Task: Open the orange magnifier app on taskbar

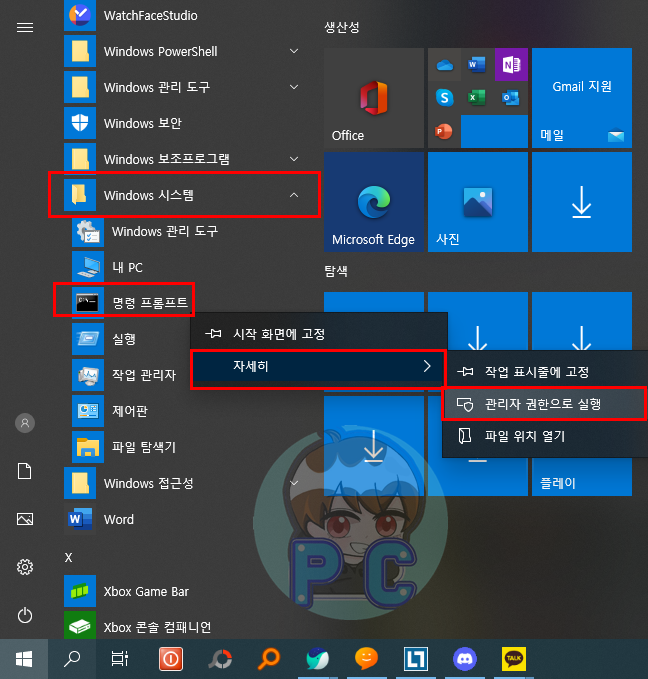Action: tap(269, 659)
